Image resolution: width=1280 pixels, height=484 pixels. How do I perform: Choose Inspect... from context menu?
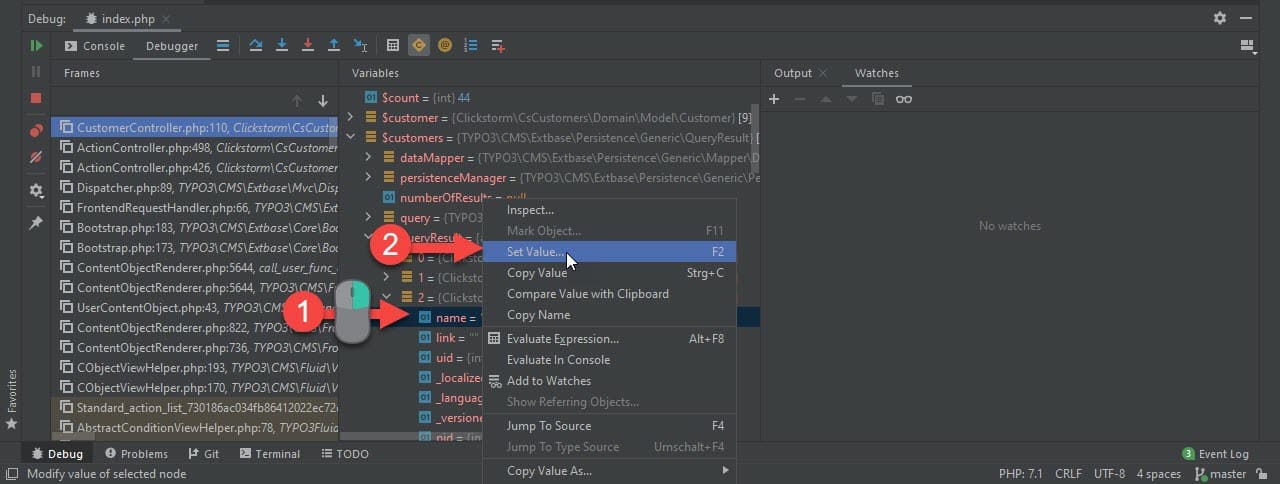[609, 210]
